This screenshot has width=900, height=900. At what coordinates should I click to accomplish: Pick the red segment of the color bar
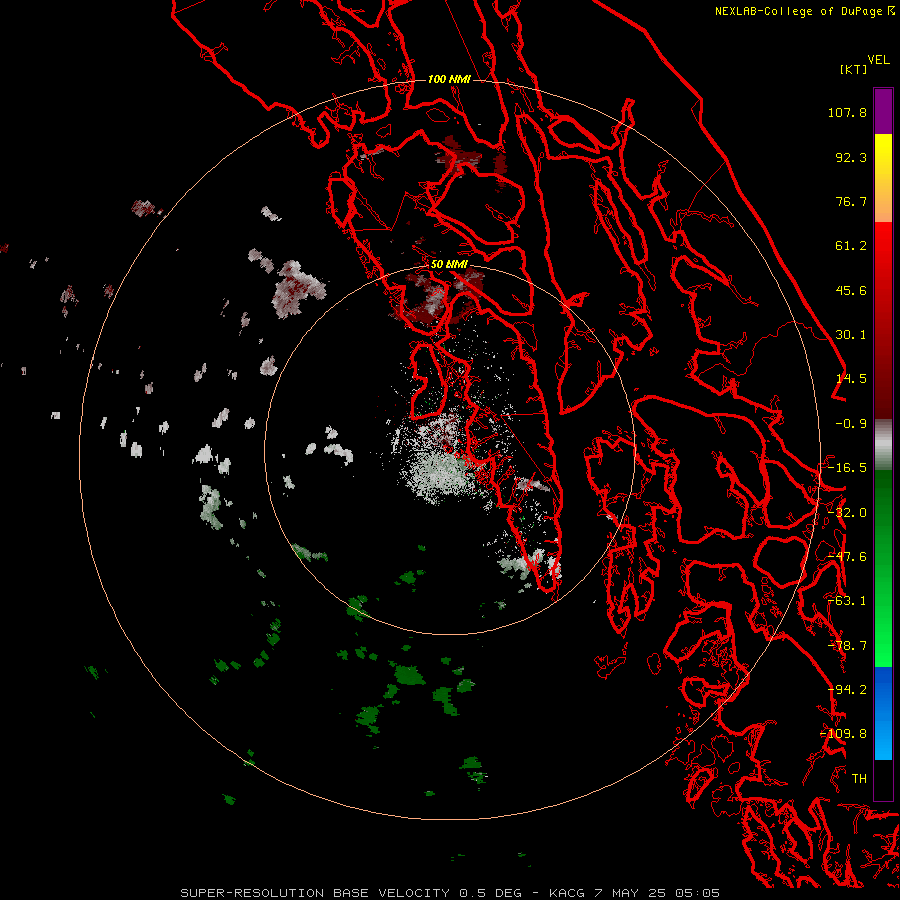pos(883,320)
